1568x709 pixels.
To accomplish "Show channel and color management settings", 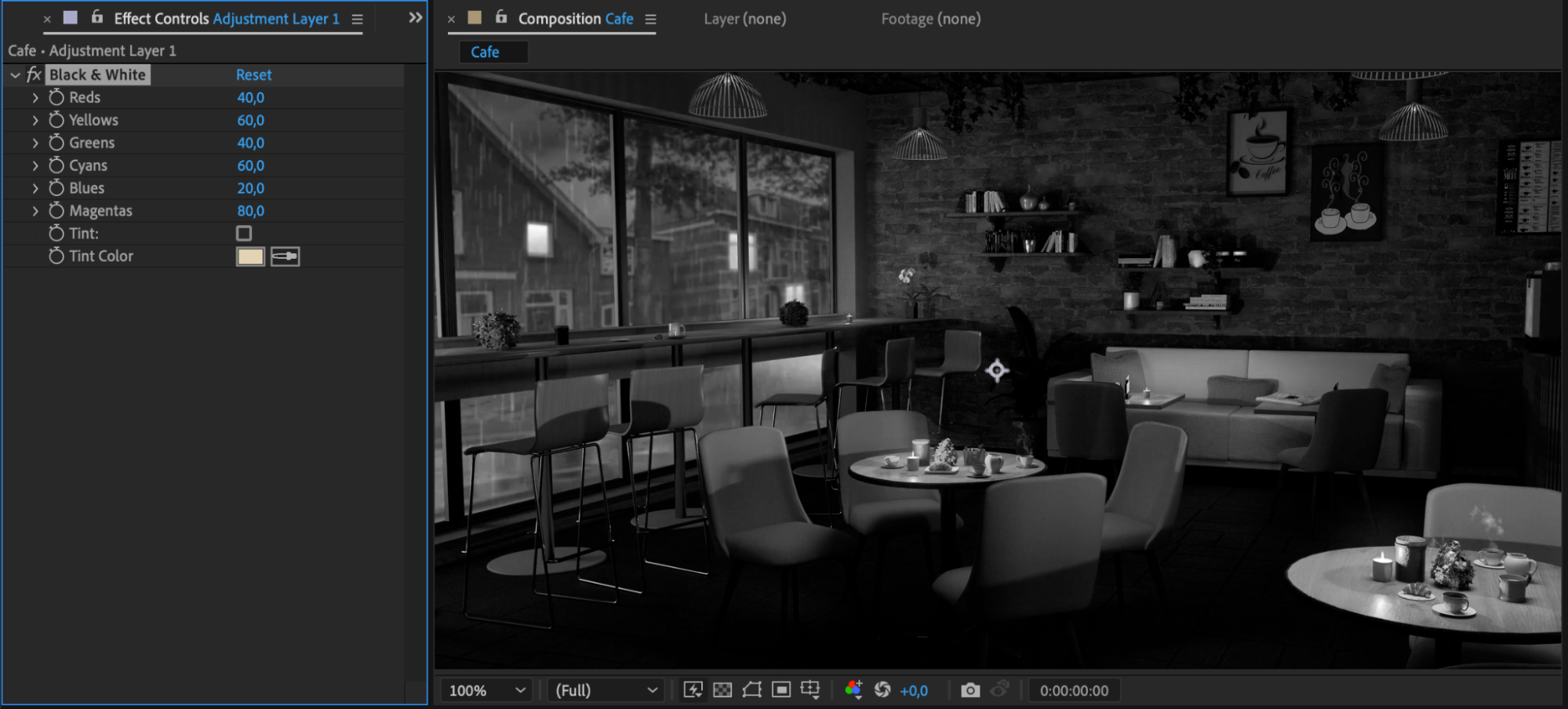I will pos(853,690).
